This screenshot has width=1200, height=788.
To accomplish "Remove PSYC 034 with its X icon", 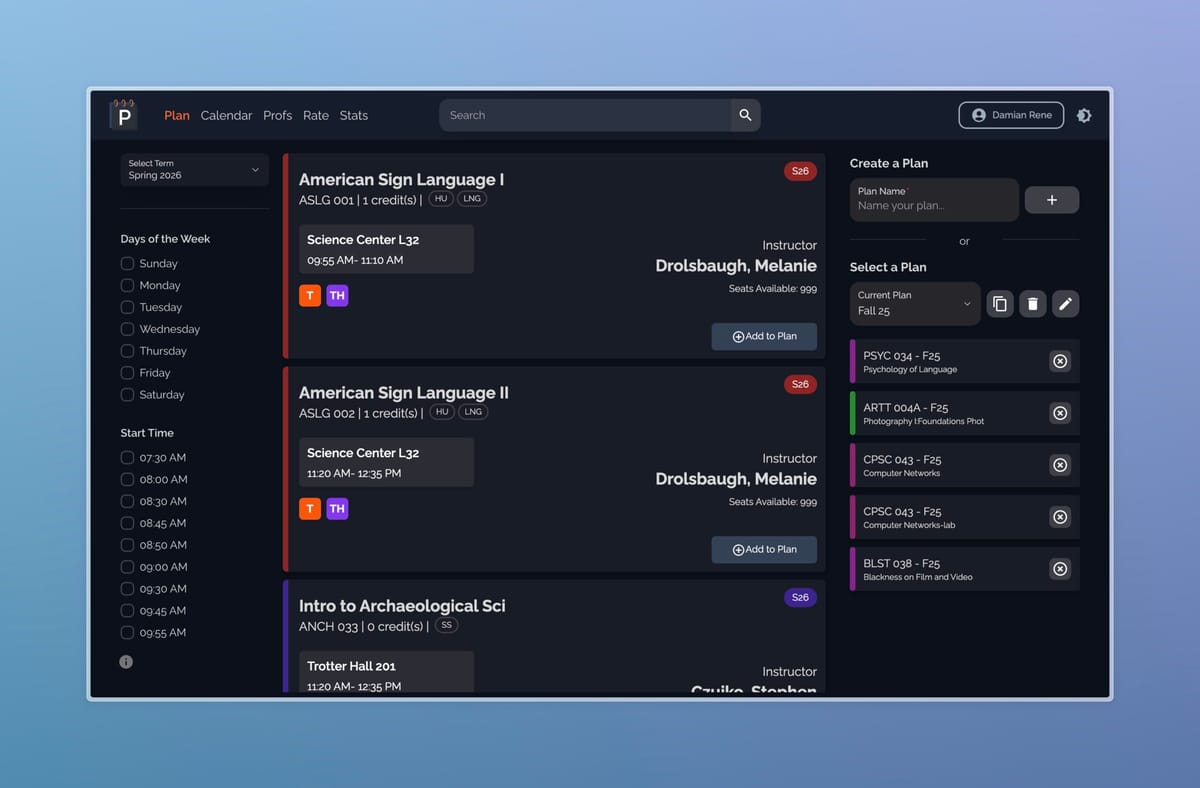I will [1060, 361].
